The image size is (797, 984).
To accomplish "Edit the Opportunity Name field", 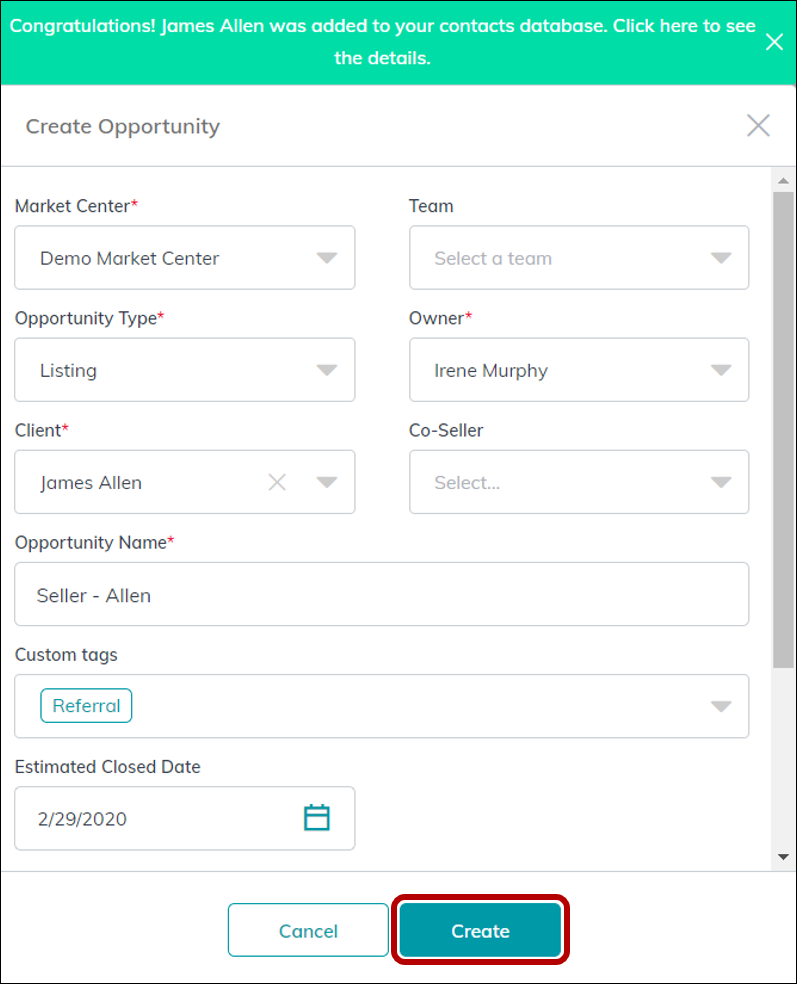I will coord(382,594).
